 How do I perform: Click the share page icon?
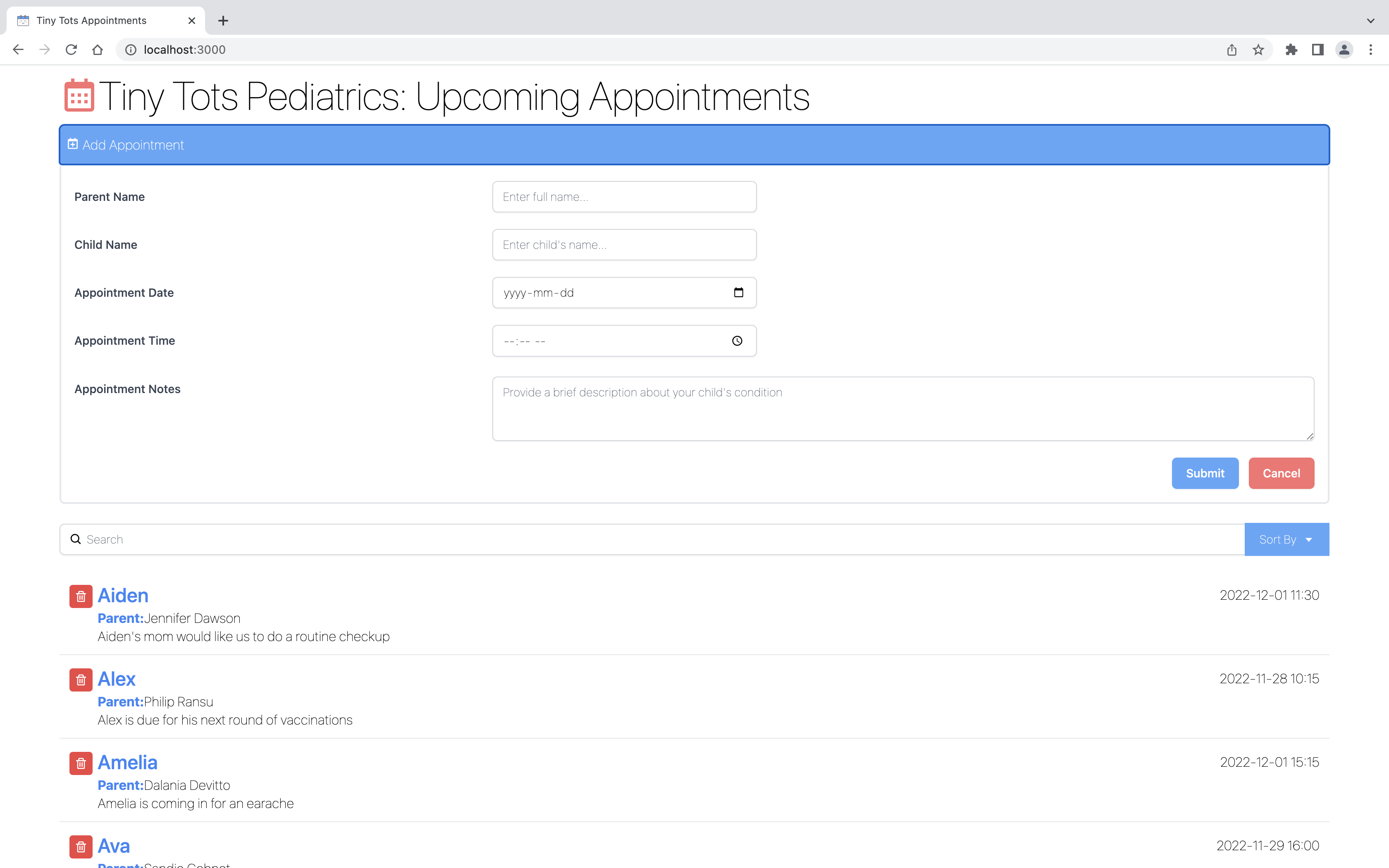coord(1232,50)
